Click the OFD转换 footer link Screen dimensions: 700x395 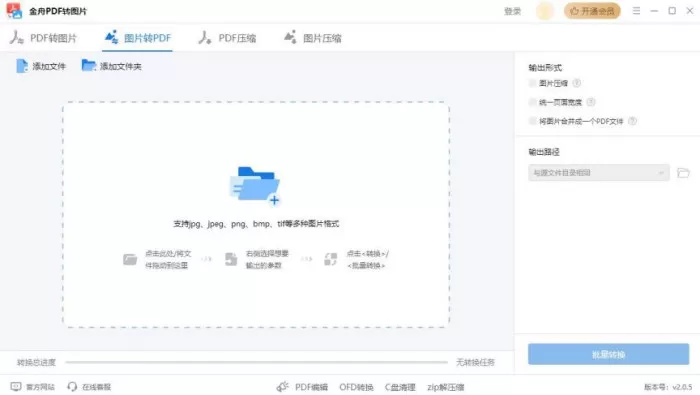tap(356, 387)
